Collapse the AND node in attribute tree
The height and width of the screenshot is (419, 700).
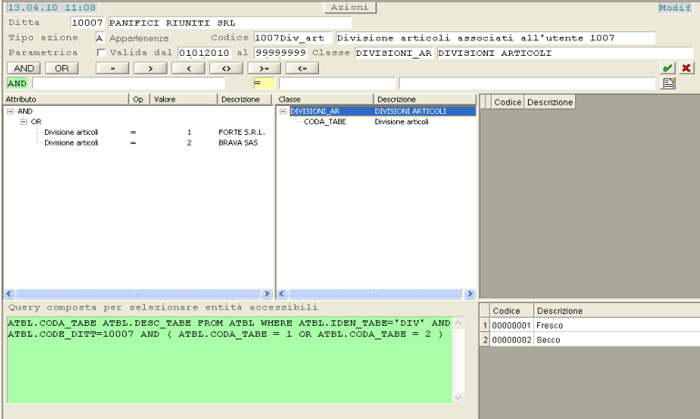10,111
